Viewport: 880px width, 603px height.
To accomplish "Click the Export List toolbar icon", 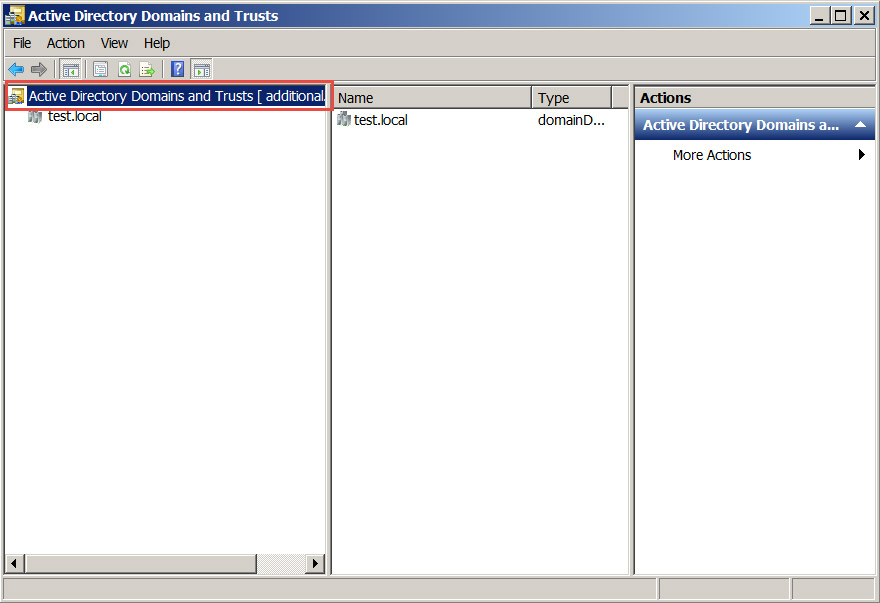I will 147,69.
